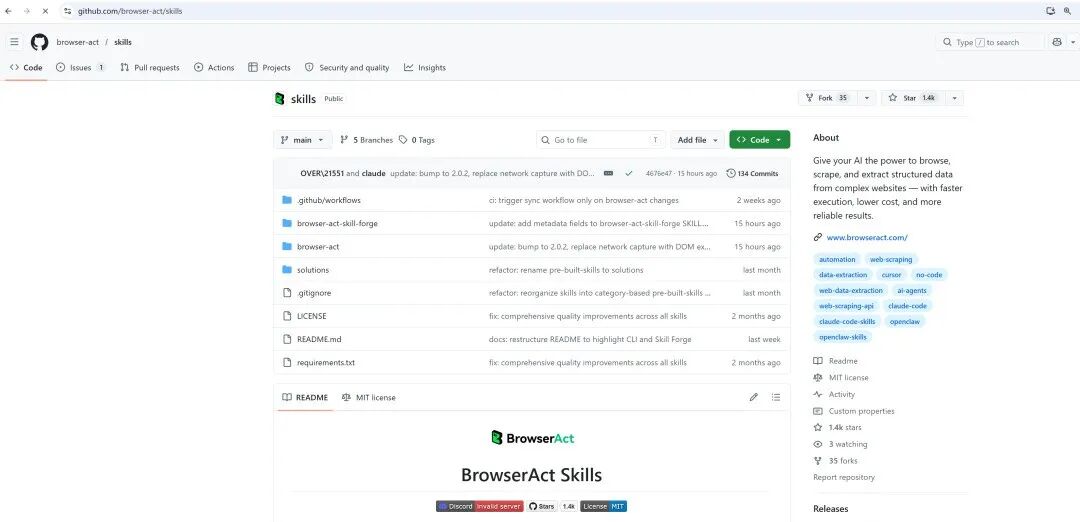
Task: Open commit hash 4676e47
Action: pyautogui.click(x=658, y=174)
